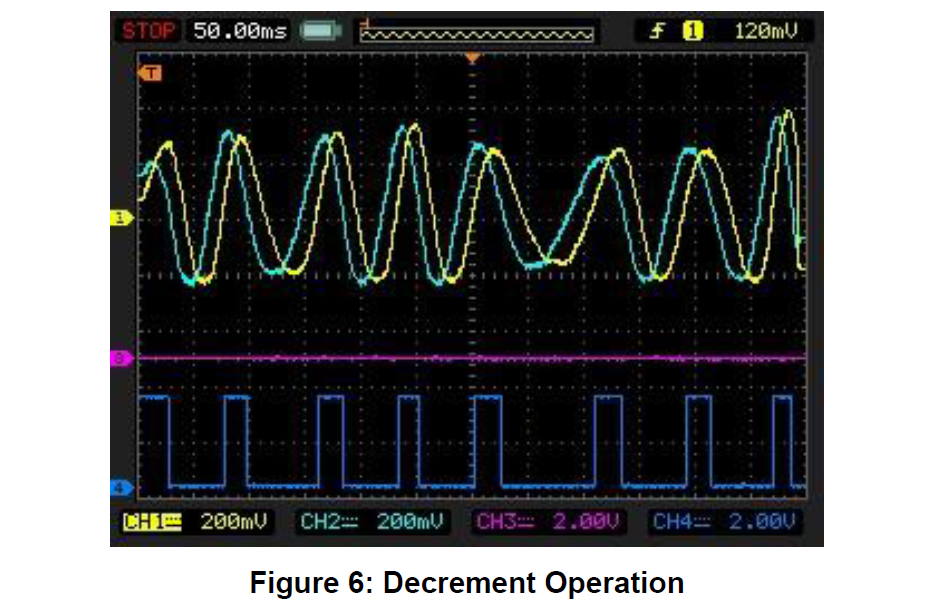Click the waveform memory overview bar
Screen dimensions: 931x613
point(476,33)
